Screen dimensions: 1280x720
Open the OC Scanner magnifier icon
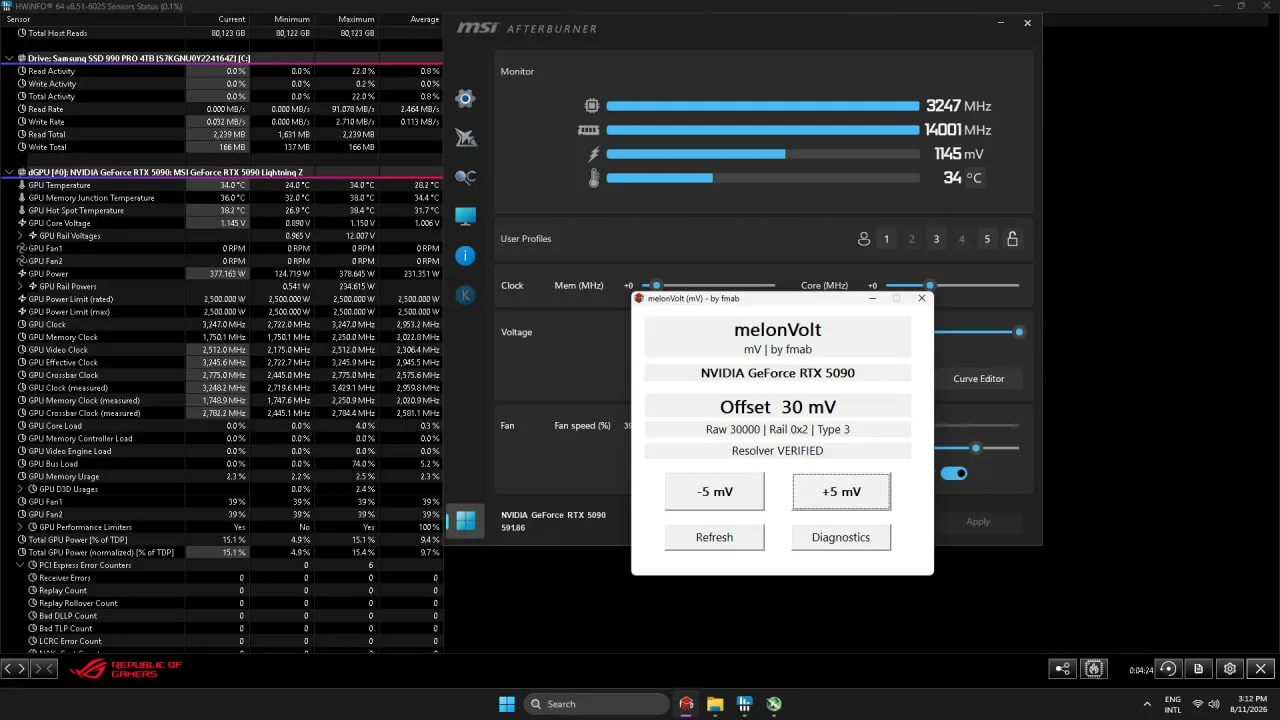pos(465,177)
